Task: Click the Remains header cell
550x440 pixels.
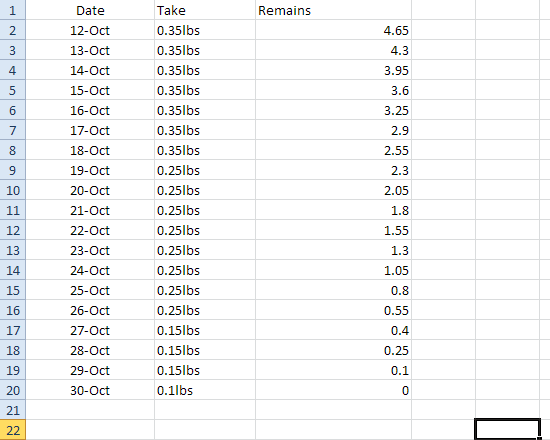Action: click(333, 10)
